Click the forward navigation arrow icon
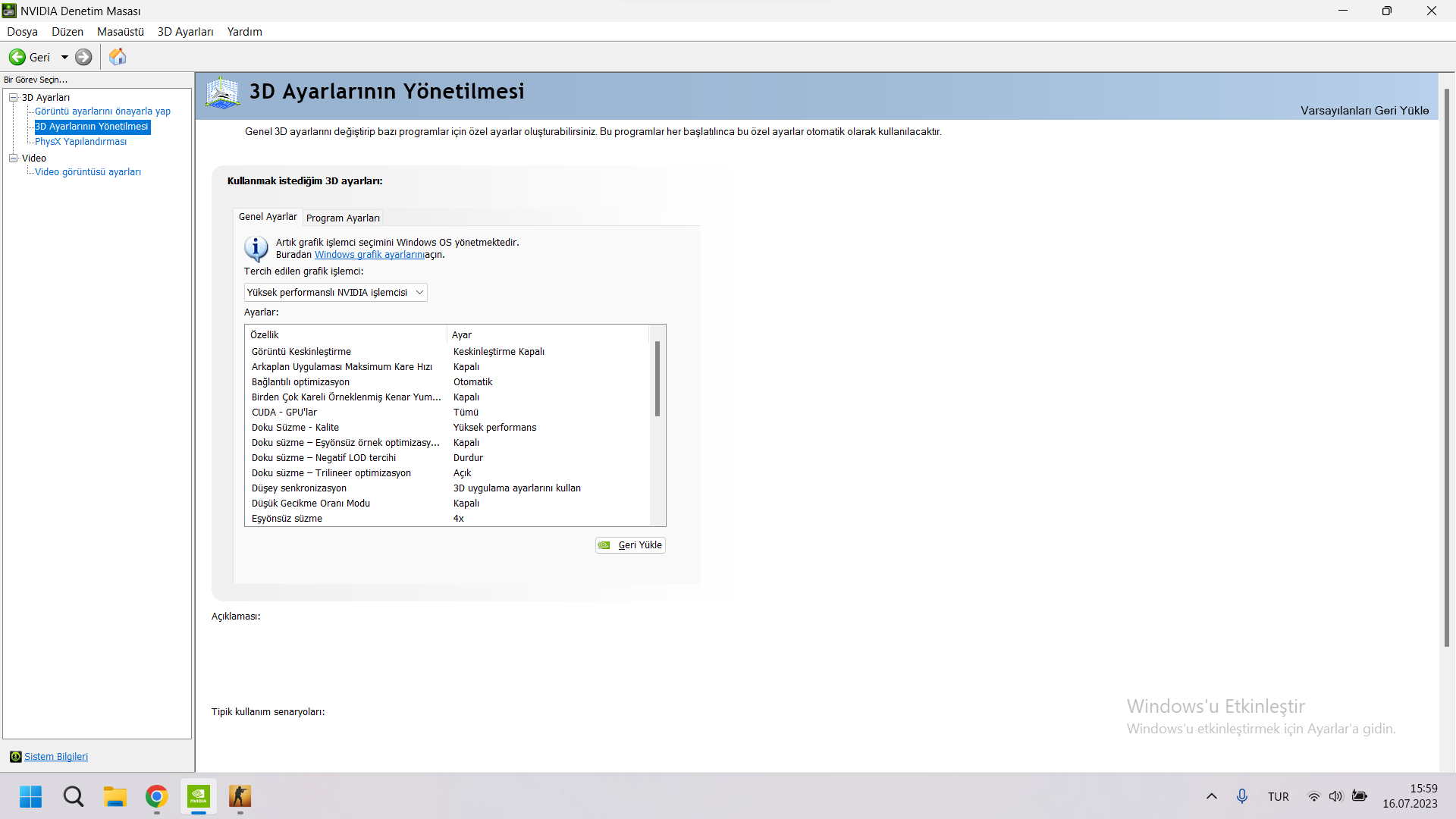The image size is (1456, 819). coord(83,57)
